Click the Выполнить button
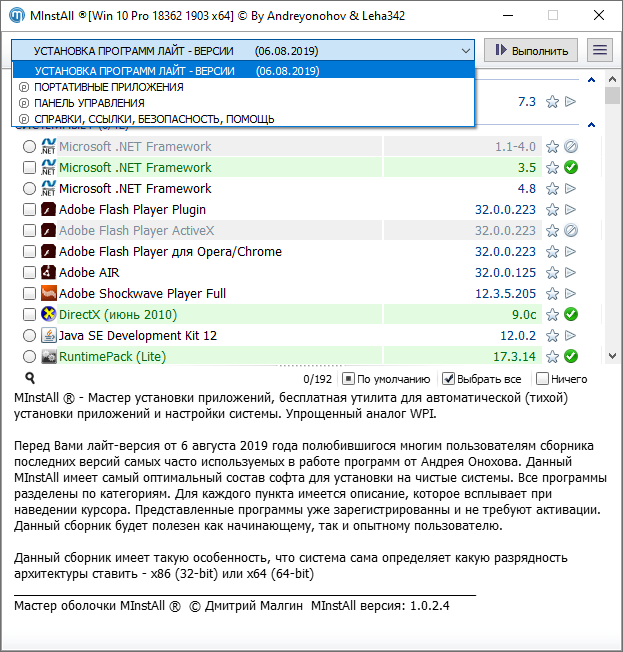 (x=531, y=50)
